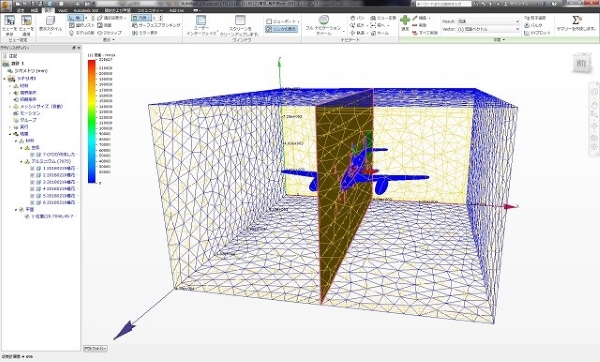Toggle checkbox of Aluminum part 6
Screen dimensions: 600x362
[x=33, y=202]
